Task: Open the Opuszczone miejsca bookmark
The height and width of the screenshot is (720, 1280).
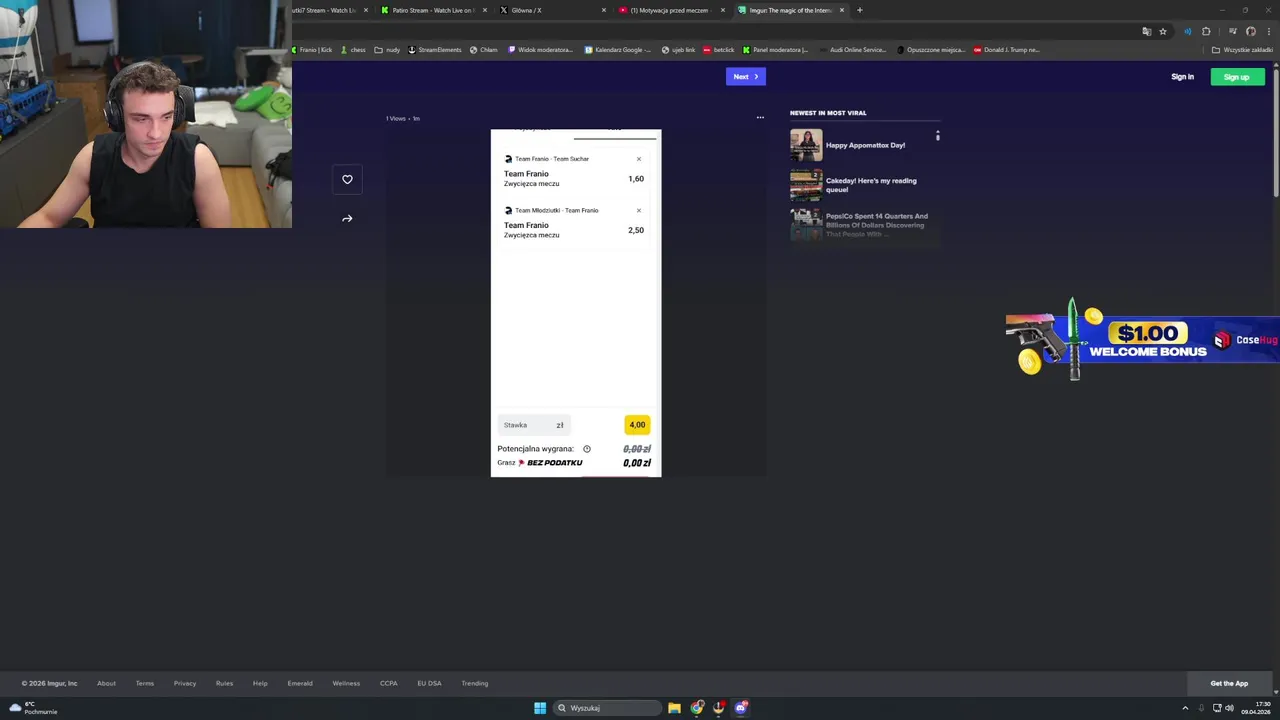Action: click(932, 49)
